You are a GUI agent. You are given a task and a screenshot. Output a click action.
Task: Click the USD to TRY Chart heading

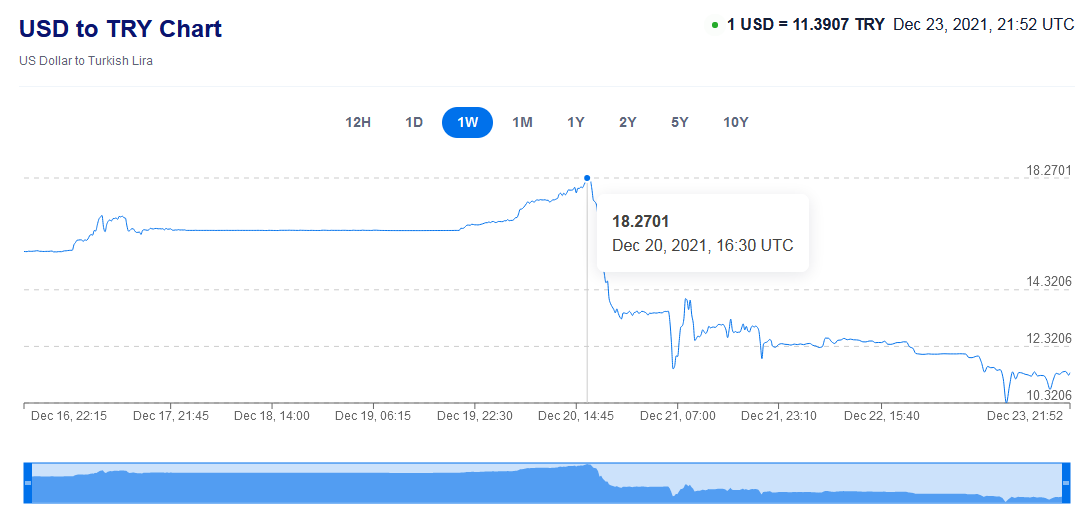click(x=120, y=29)
